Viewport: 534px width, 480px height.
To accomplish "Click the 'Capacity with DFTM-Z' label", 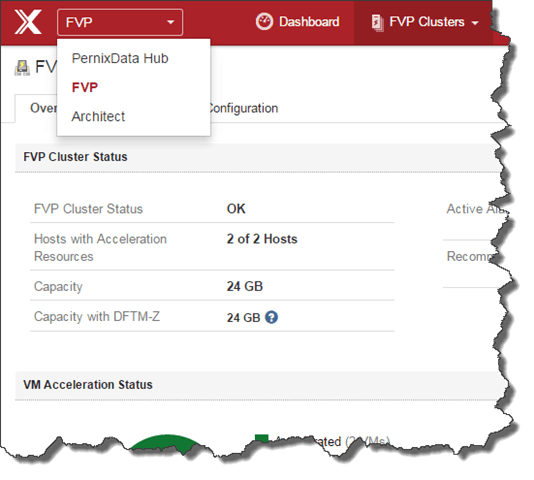I will pyautogui.click(x=97, y=317).
